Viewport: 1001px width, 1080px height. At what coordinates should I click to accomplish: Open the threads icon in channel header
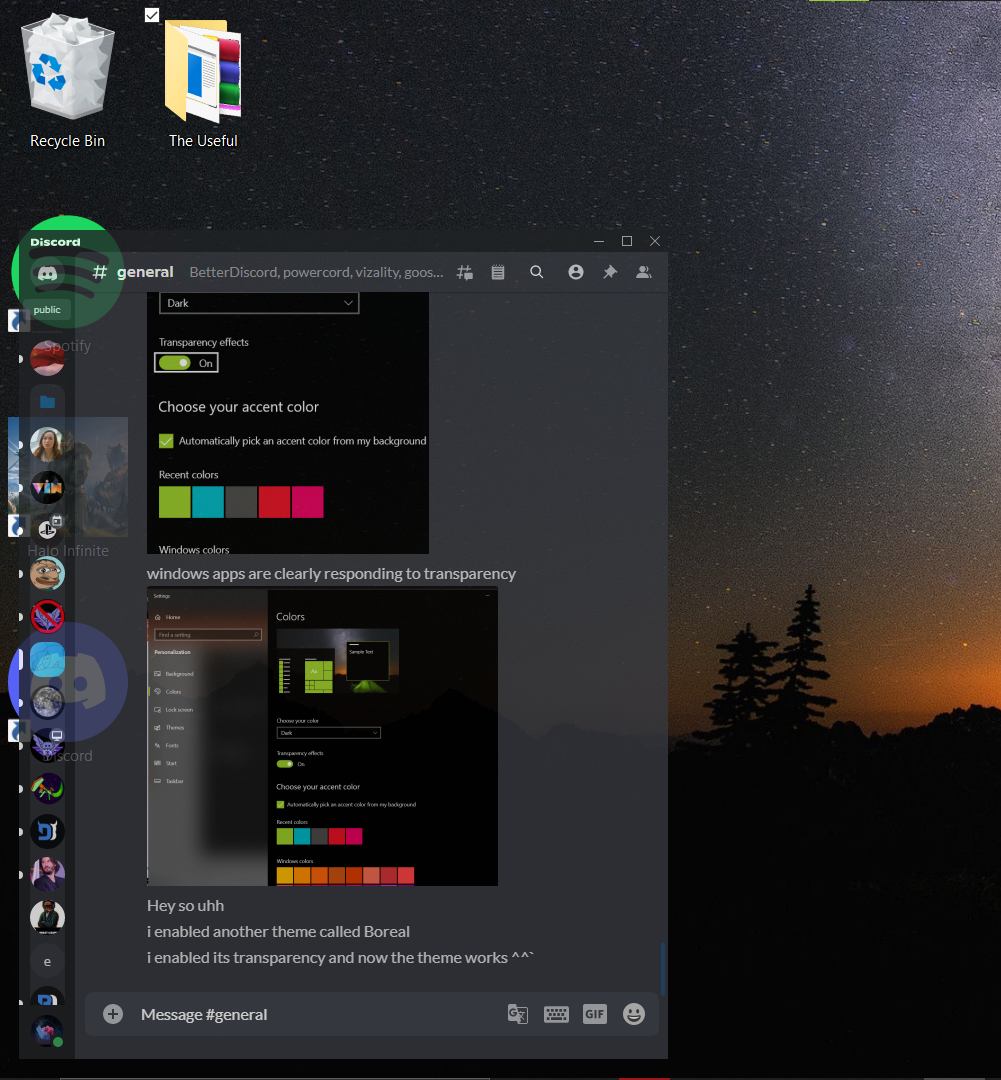[x=464, y=271]
